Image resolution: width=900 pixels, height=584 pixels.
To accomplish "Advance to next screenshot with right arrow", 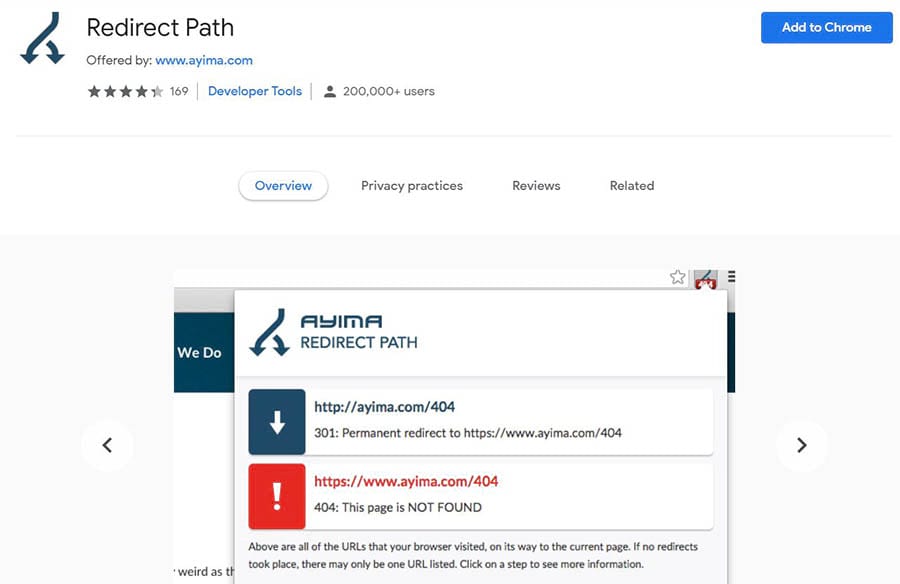I will pyautogui.click(x=801, y=445).
